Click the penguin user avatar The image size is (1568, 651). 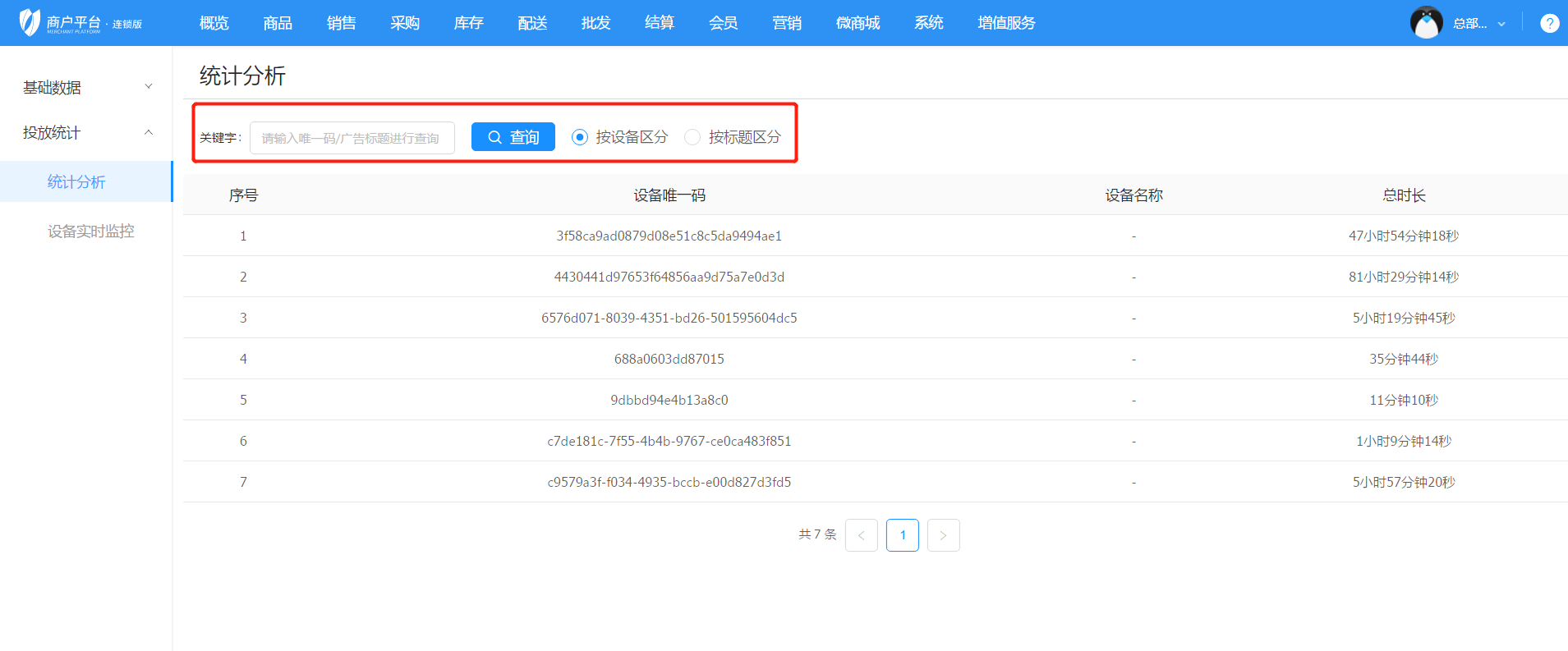coord(1426,23)
